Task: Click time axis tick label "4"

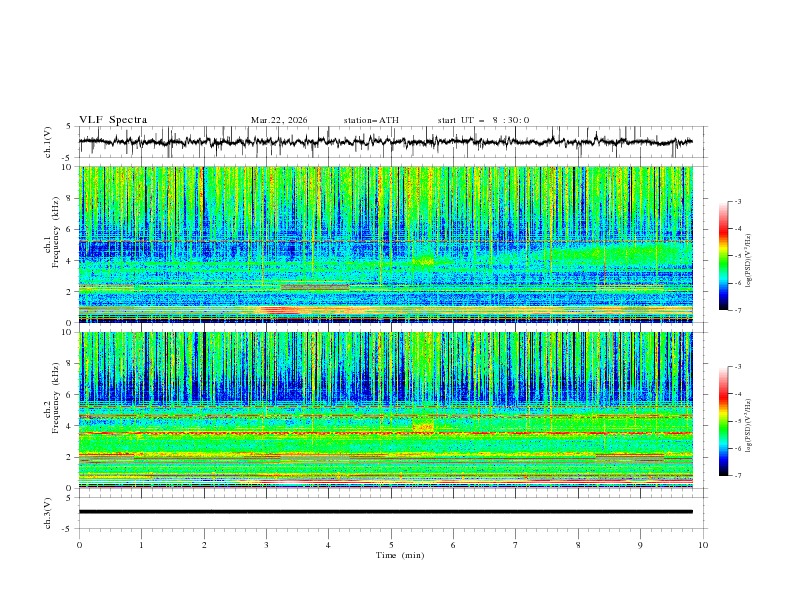Action: [x=328, y=545]
